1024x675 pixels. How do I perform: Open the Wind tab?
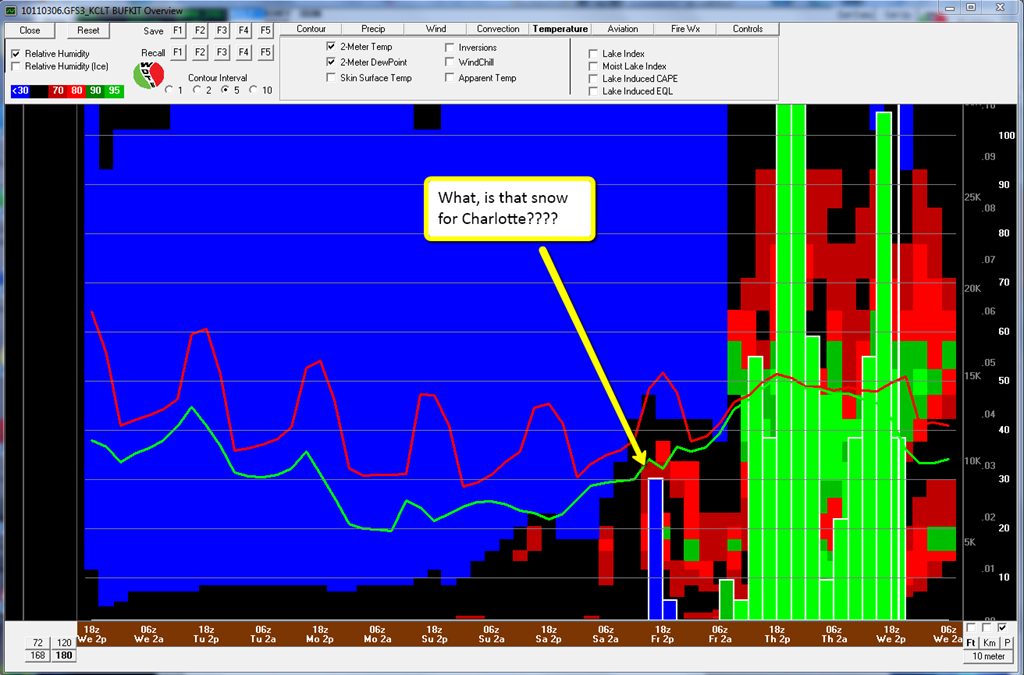(x=436, y=29)
